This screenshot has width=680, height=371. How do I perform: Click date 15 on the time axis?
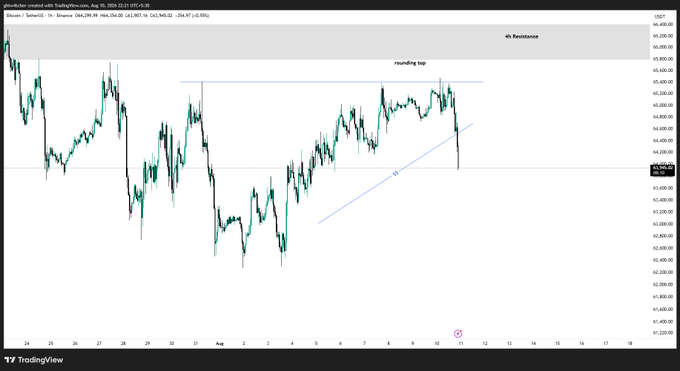557,343
